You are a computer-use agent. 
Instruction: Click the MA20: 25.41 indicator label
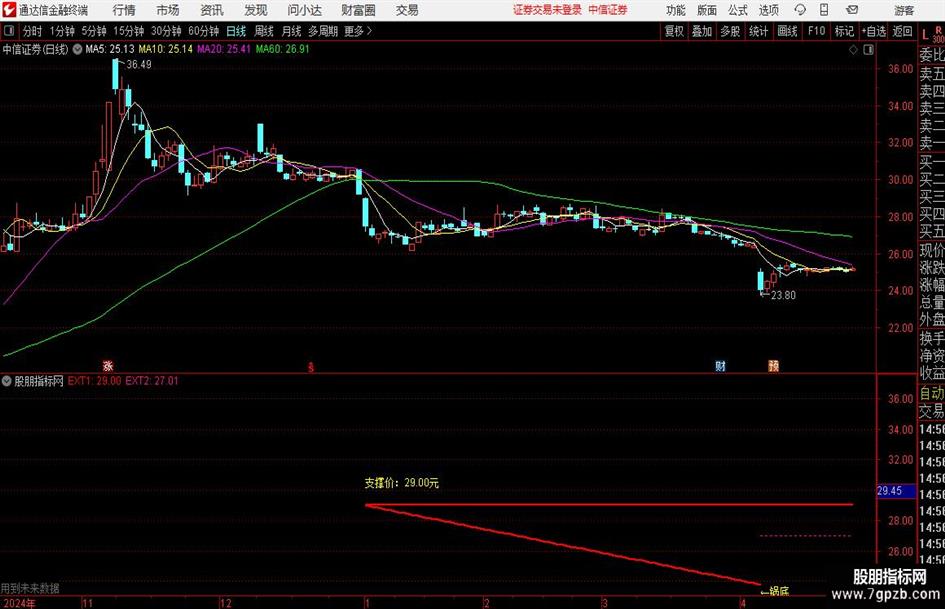tap(224, 49)
